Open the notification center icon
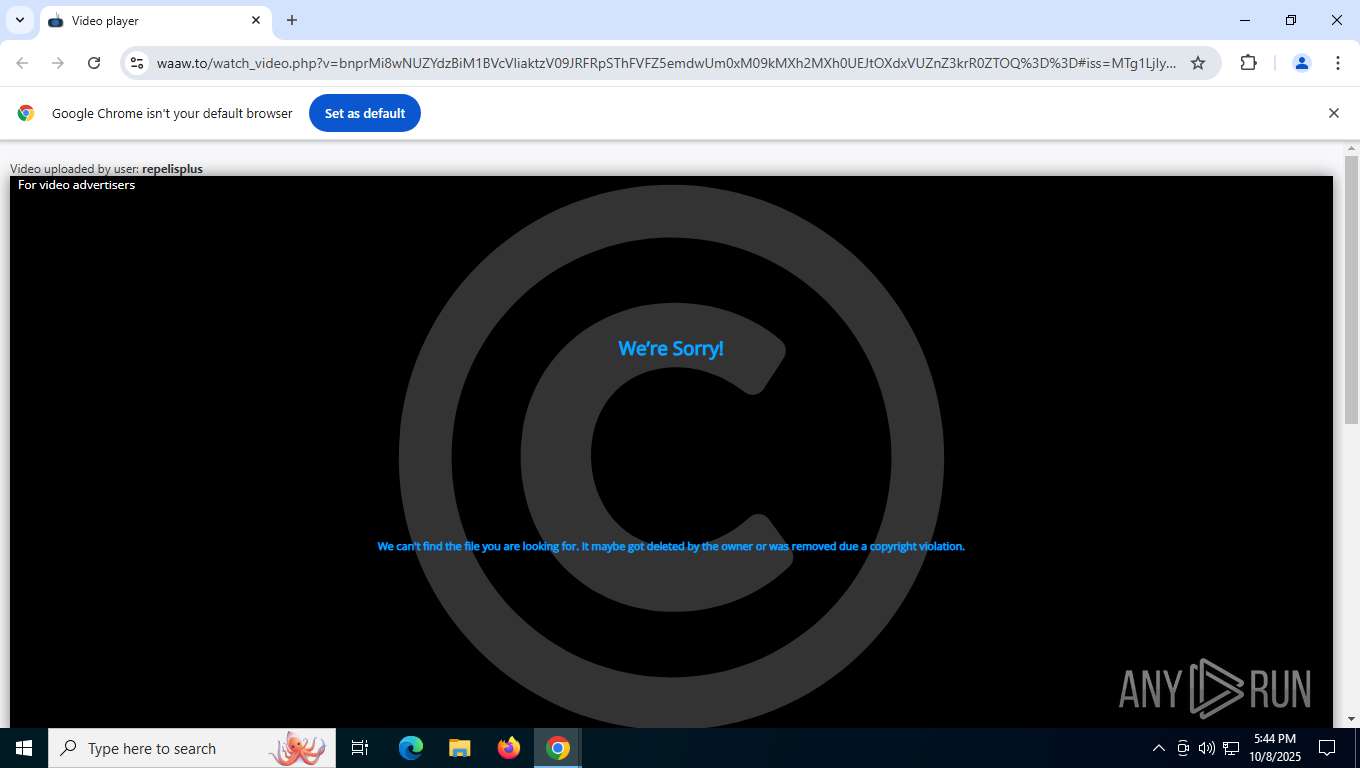 (x=1328, y=748)
